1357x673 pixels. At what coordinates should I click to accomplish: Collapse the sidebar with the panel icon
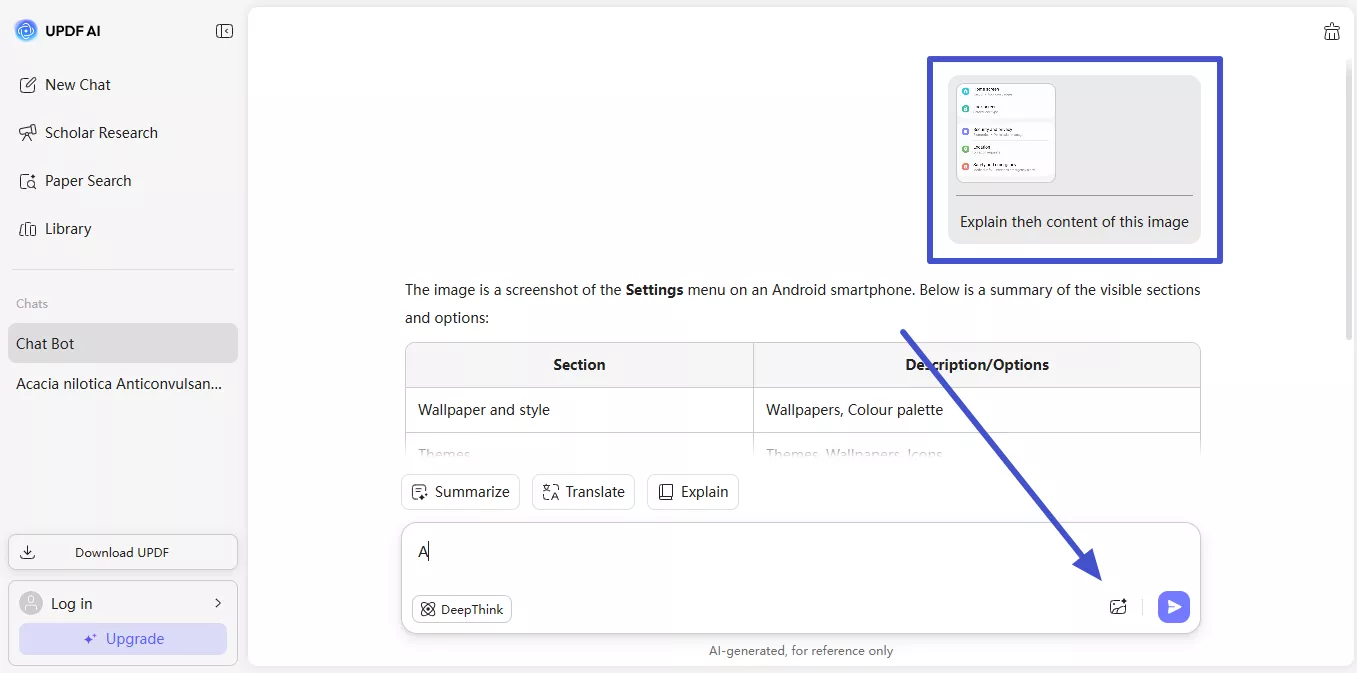click(x=224, y=31)
